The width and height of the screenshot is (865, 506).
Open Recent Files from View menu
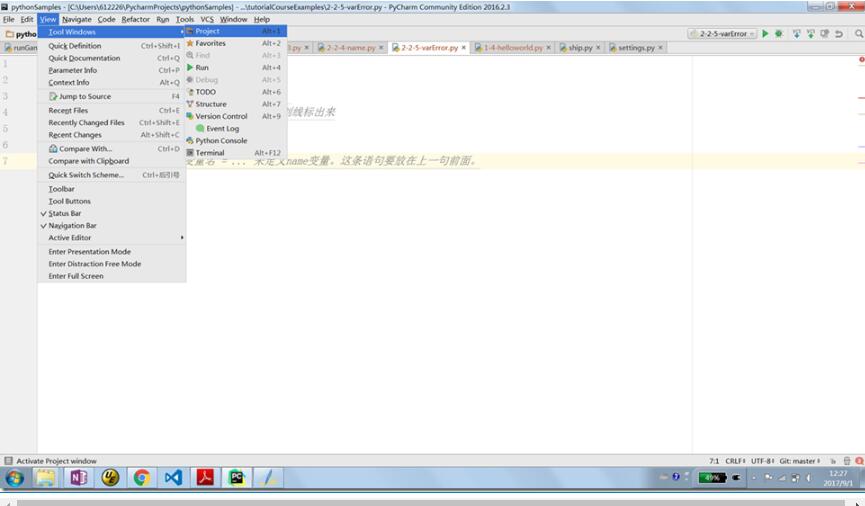pyautogui.click(x=112, y=110)
